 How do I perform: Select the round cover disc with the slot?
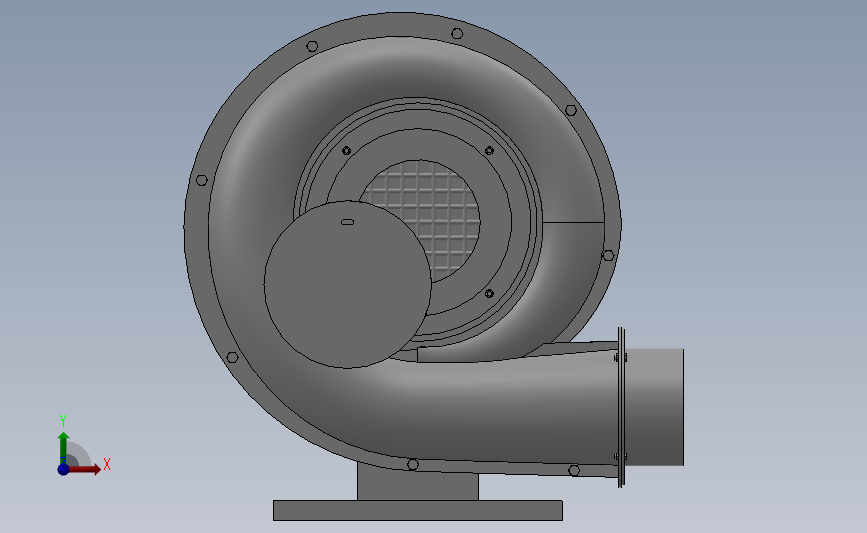348,284
